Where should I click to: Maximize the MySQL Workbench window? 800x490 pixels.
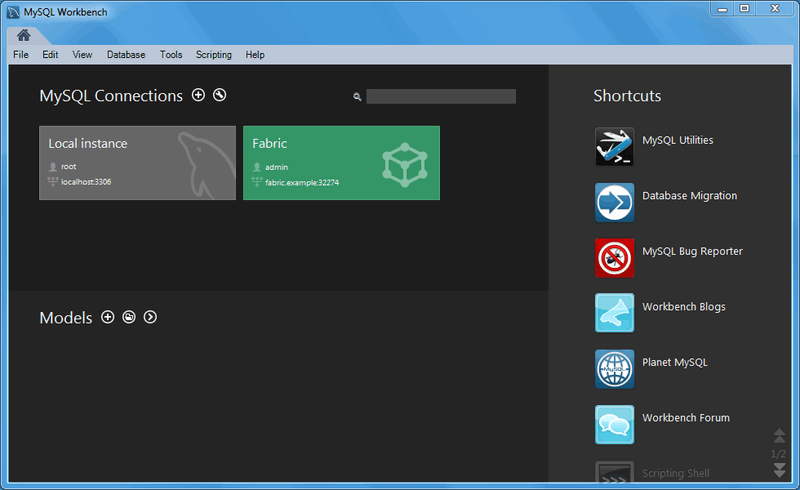pyautogui.click(x=745, y=9)
